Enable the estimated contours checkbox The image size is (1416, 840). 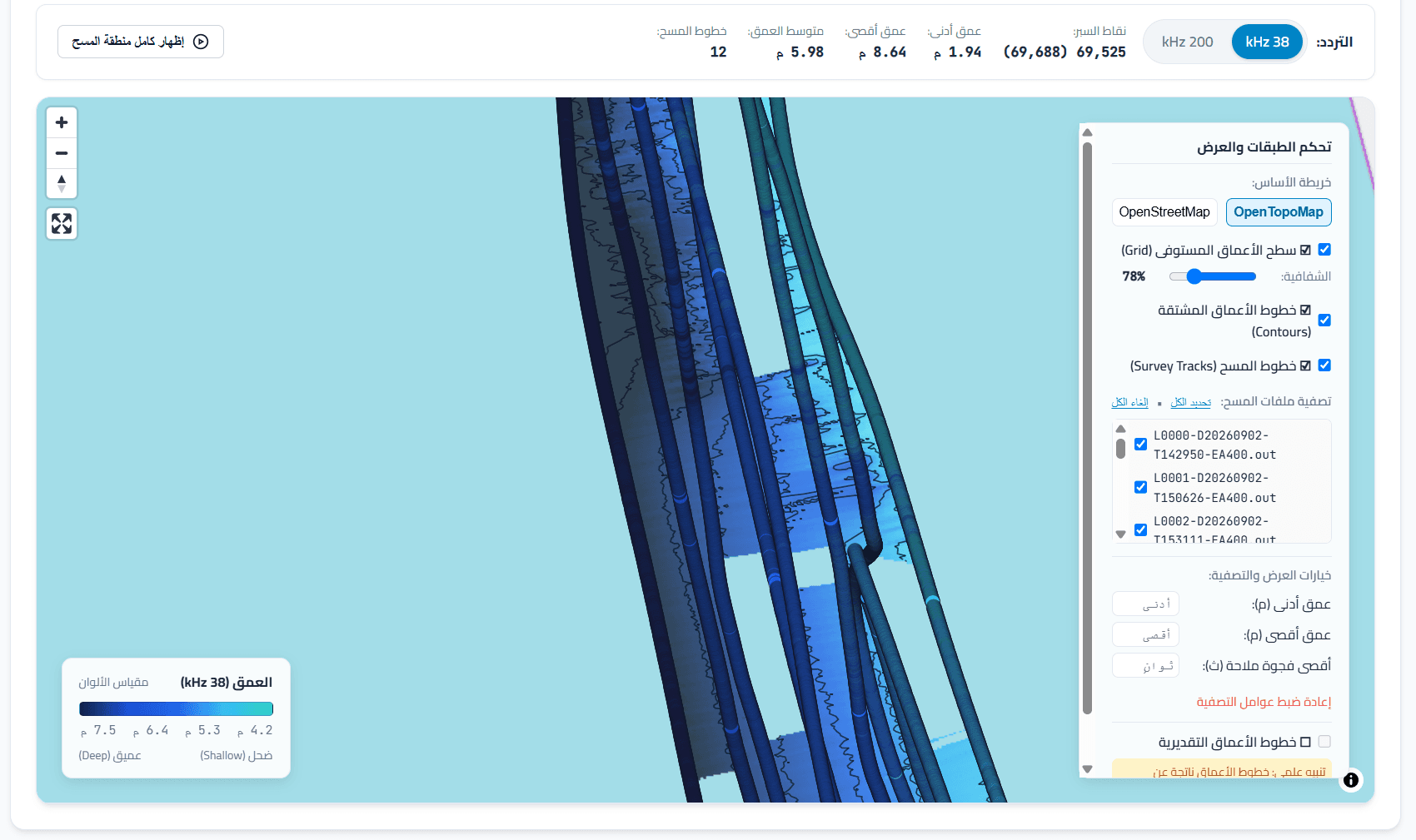tap(1324, 742)
